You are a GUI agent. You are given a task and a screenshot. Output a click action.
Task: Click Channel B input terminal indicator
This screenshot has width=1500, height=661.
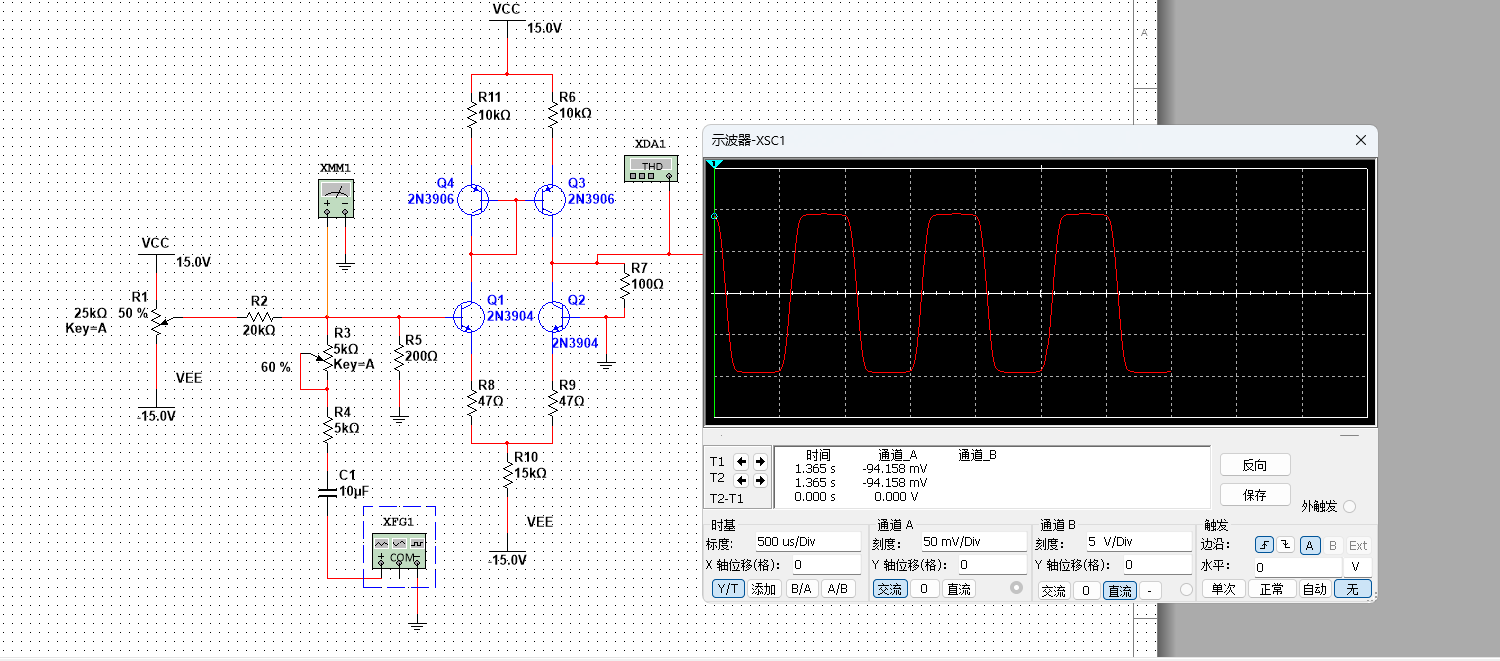pyautogui.click(x=1186, y=590)
